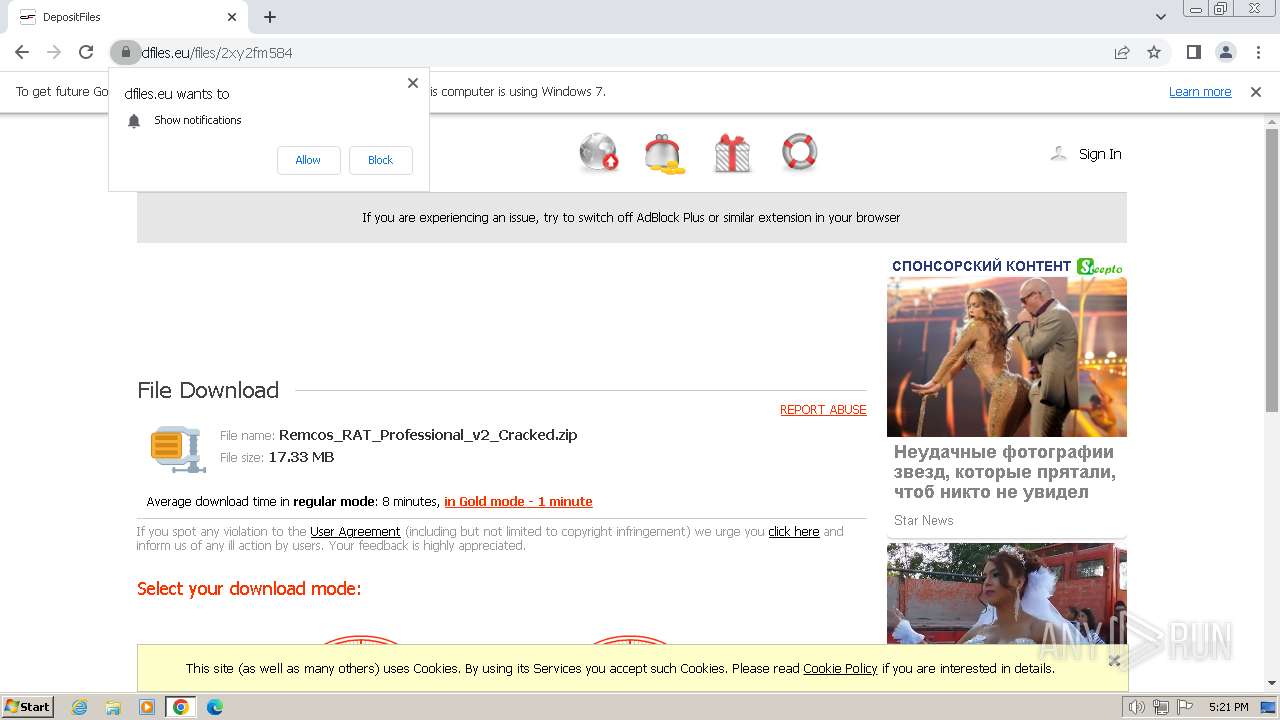Share this page via address bar icon
Screen dimensions: 1280x720
click(x=1122, y=52)
